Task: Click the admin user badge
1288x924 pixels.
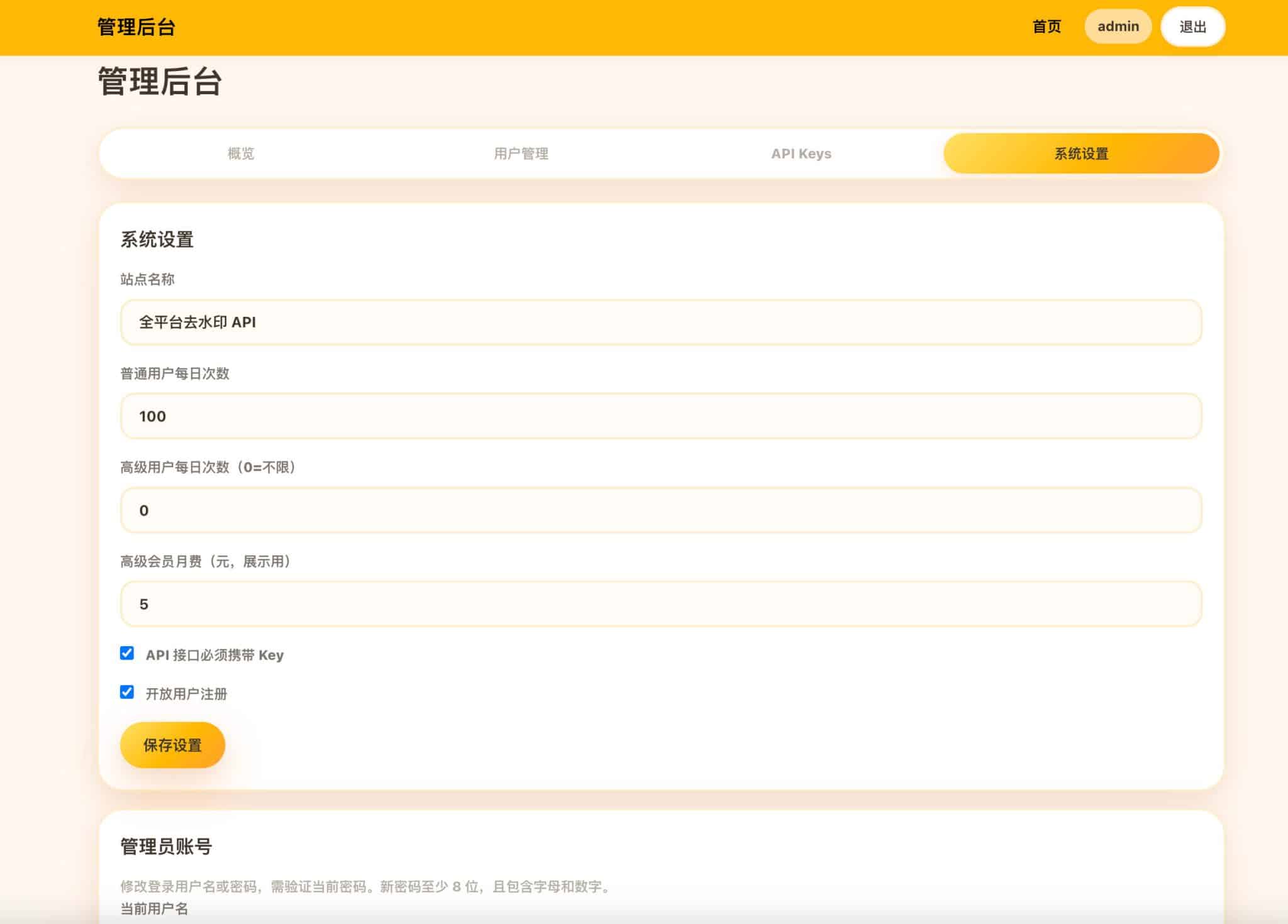Action: (x=1118, y=26)
